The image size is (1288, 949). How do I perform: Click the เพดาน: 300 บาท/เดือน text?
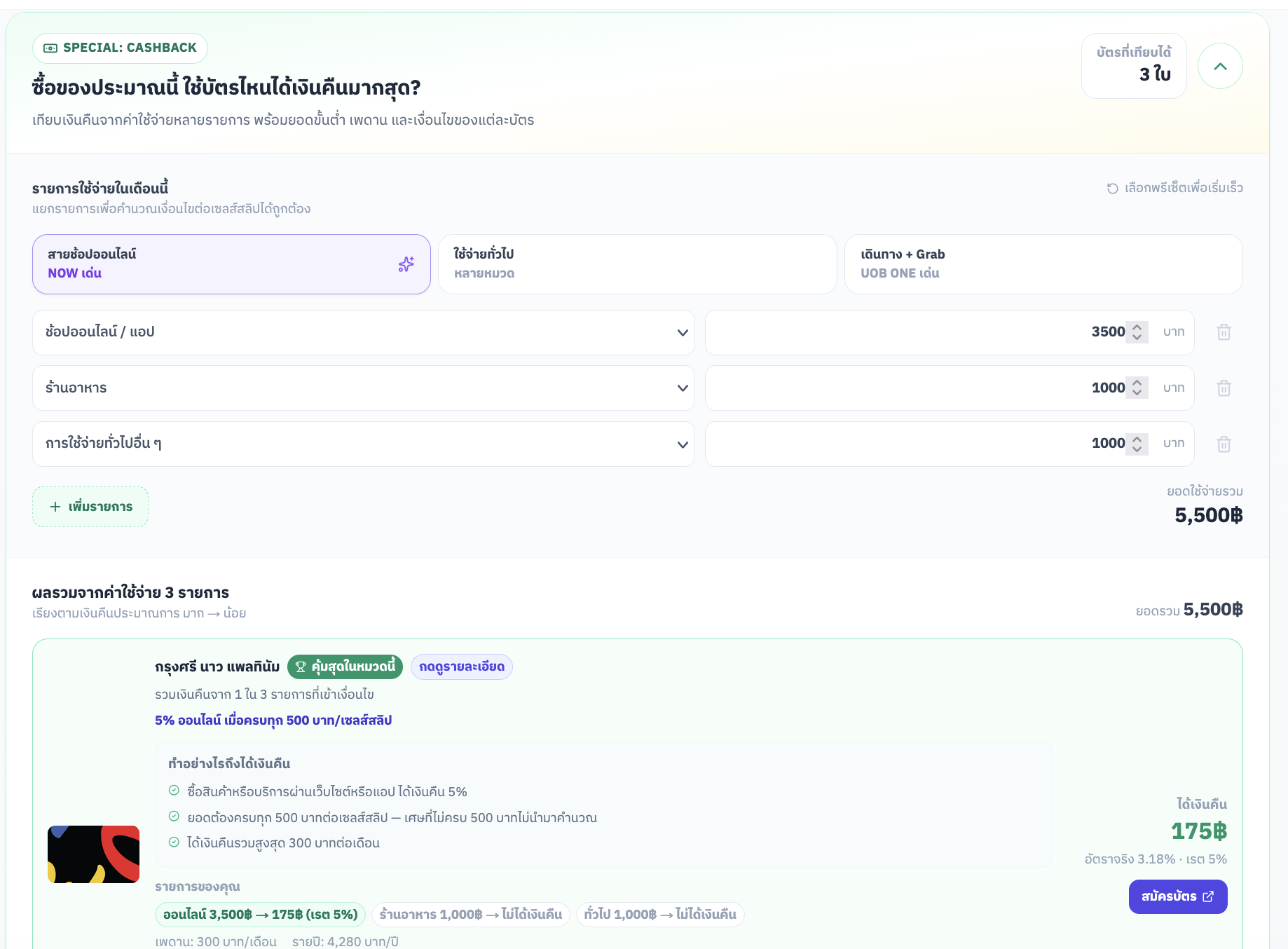[216, 941]
